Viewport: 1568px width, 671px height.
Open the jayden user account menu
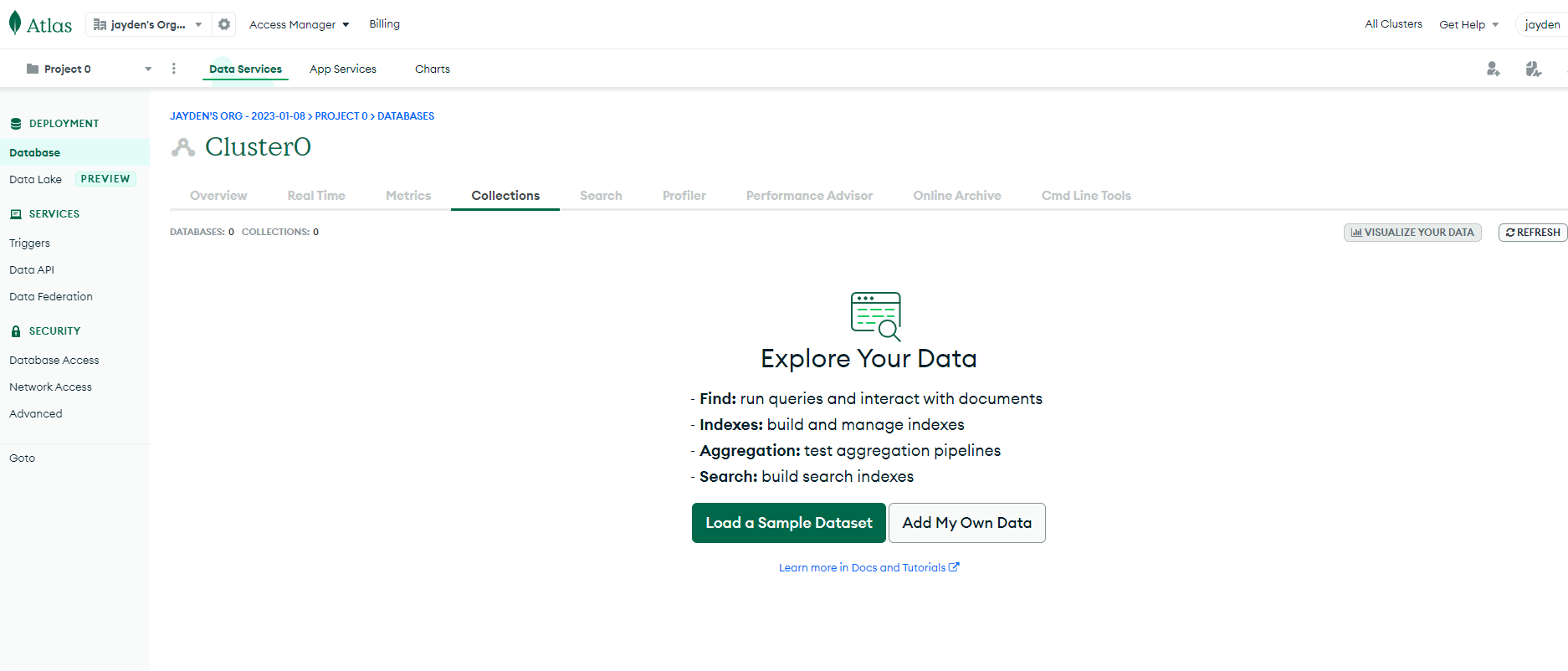[1542, 24]
